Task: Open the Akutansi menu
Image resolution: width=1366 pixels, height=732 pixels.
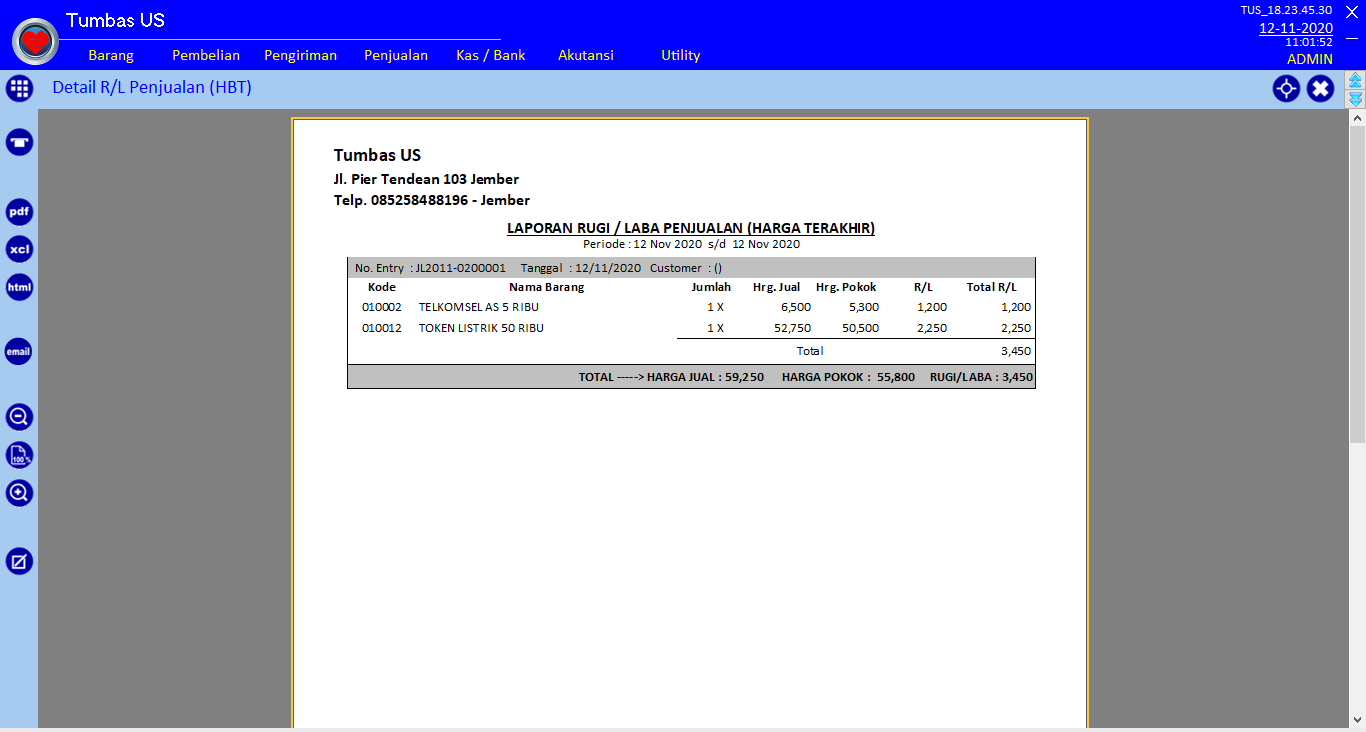Action: tap(586, 55)
